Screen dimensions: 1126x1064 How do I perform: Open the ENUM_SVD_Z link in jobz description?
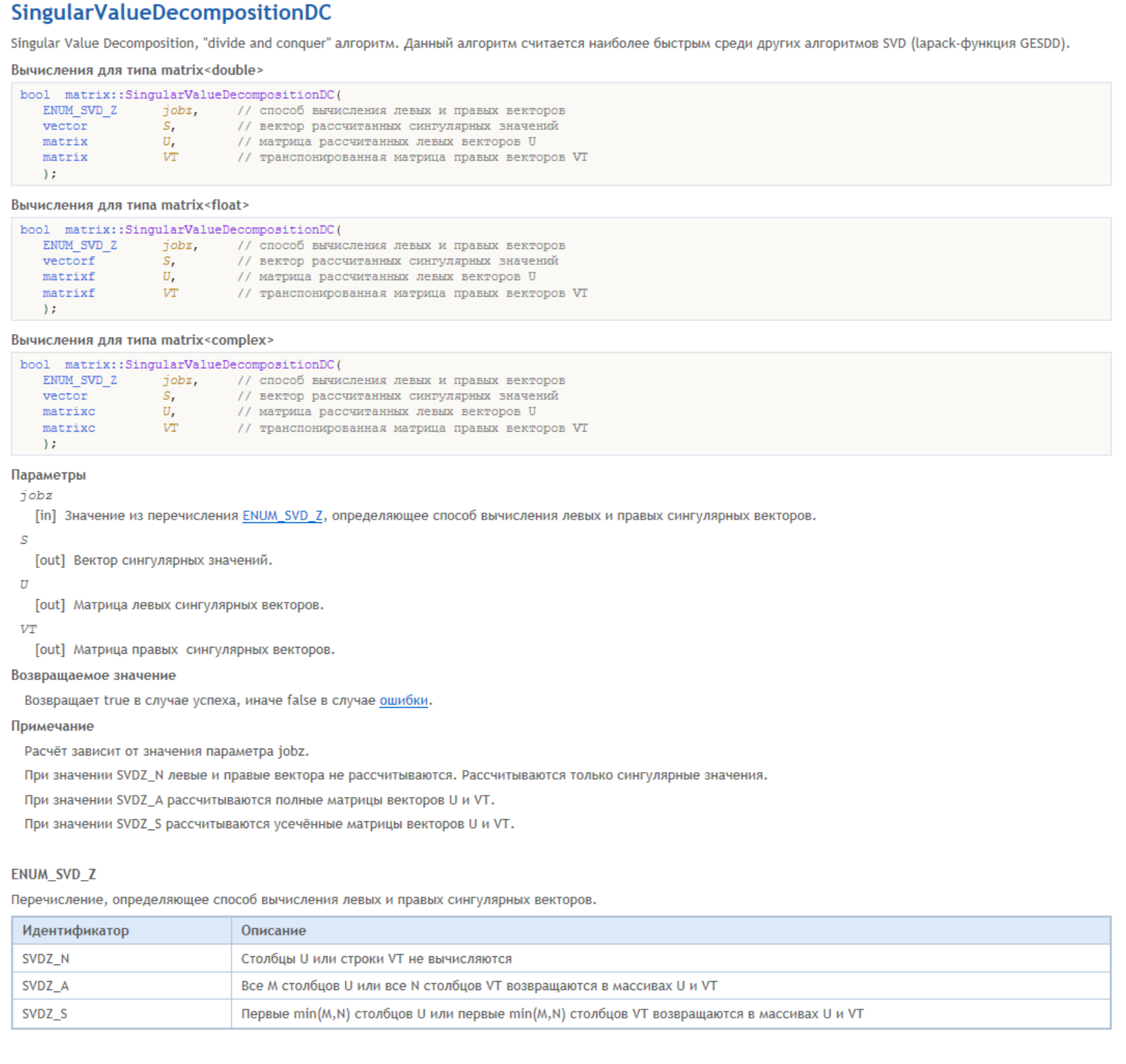point(282,516)
